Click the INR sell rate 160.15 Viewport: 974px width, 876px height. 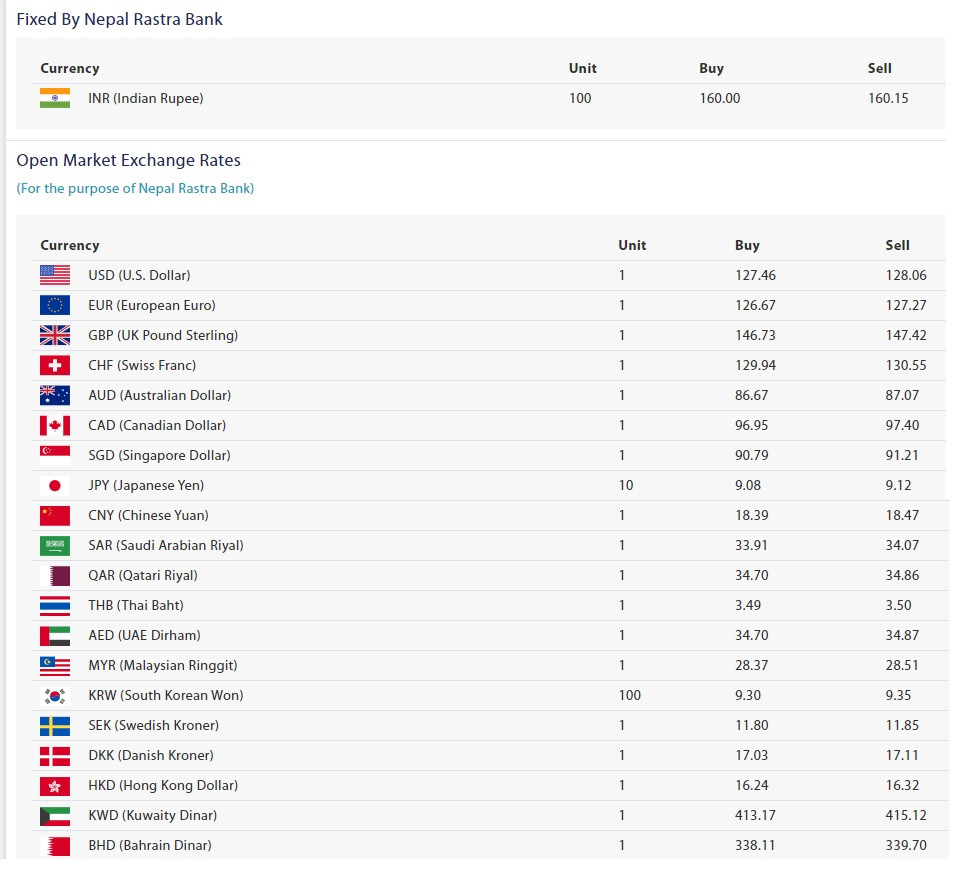pos(888,98)
